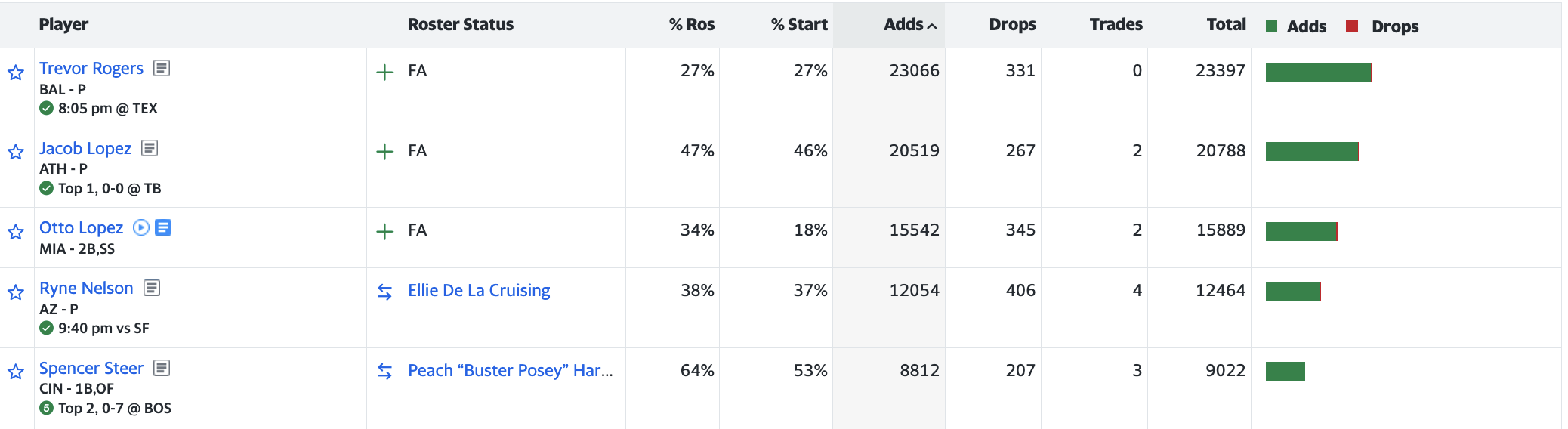The height and width of the screenshot is (429, 1568).
Task: Click Trevor Rogers adds/drops bar
Action: (1319, 72)
